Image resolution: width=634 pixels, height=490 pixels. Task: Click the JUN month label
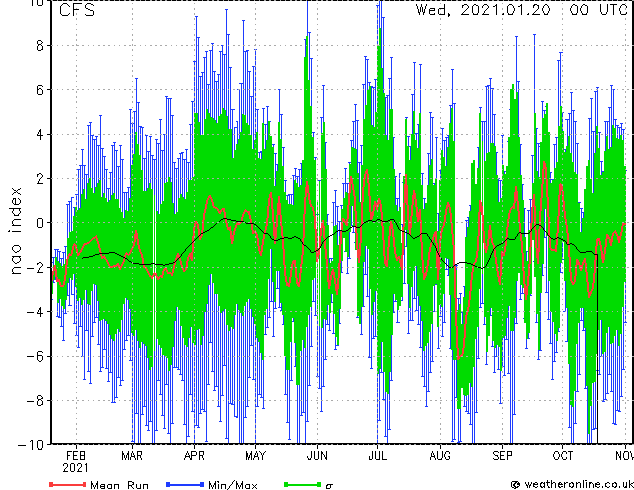tap(317, 456)
